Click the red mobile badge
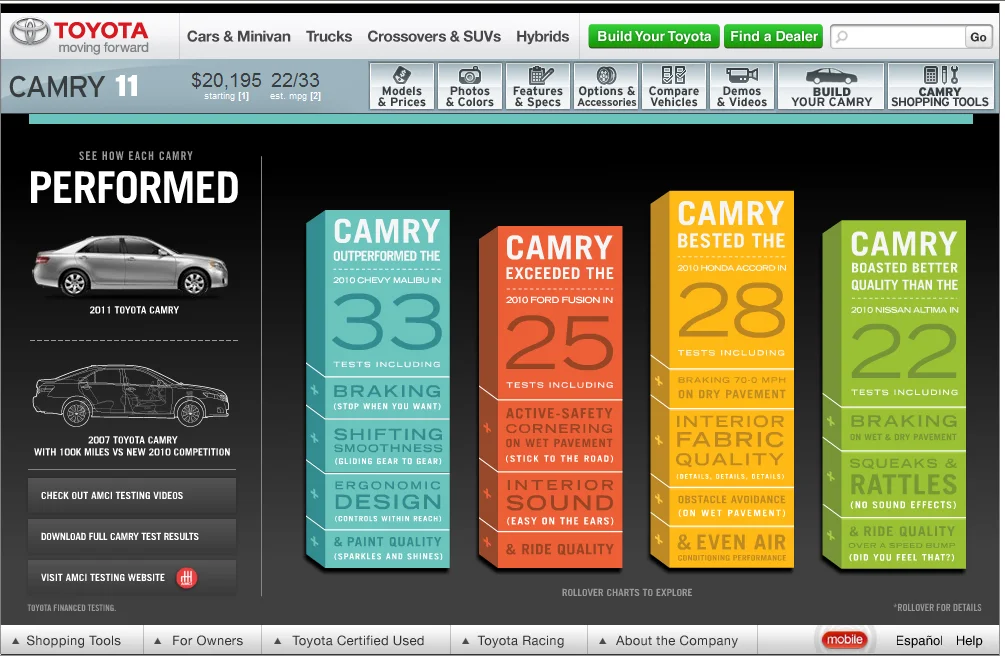The height and width of the screenshot is (663, 1005). 844,639
